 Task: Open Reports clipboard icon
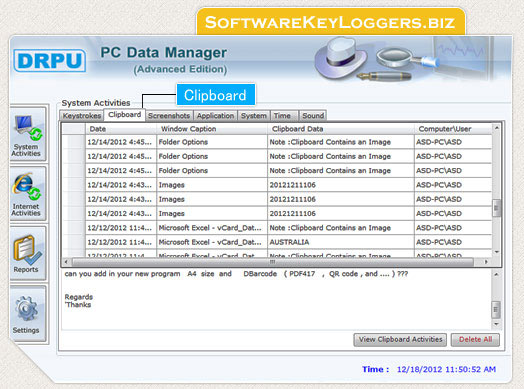pos(27,254)
